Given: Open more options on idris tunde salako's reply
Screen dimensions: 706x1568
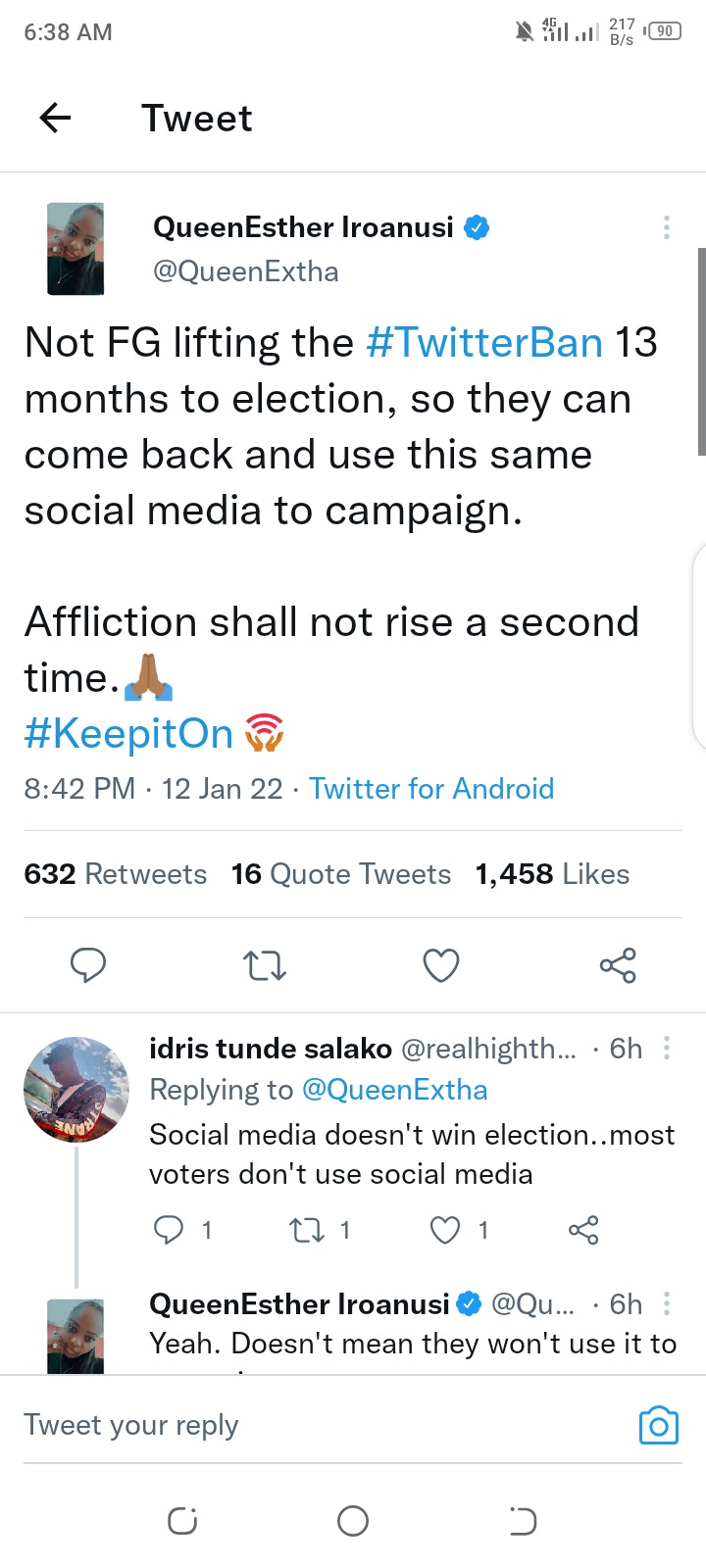Looking at the screenshot, I should tap(667, 1049).
